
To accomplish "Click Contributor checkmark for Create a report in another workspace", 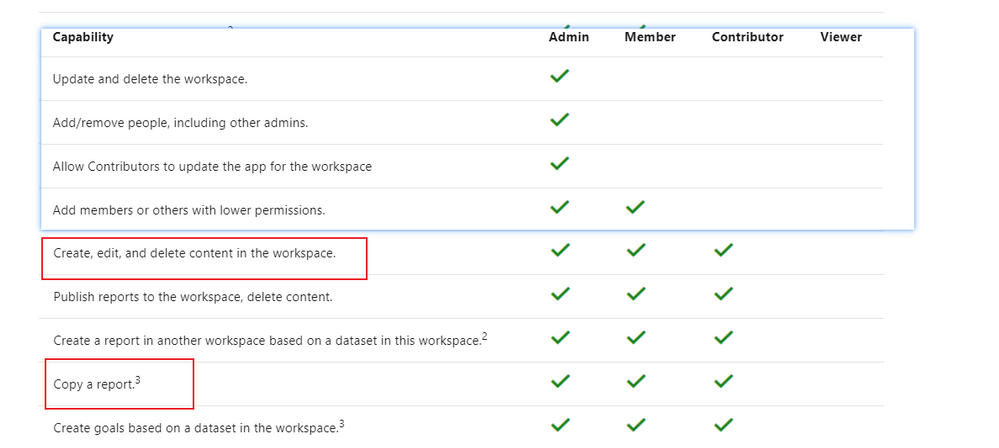I will (724, 338).
